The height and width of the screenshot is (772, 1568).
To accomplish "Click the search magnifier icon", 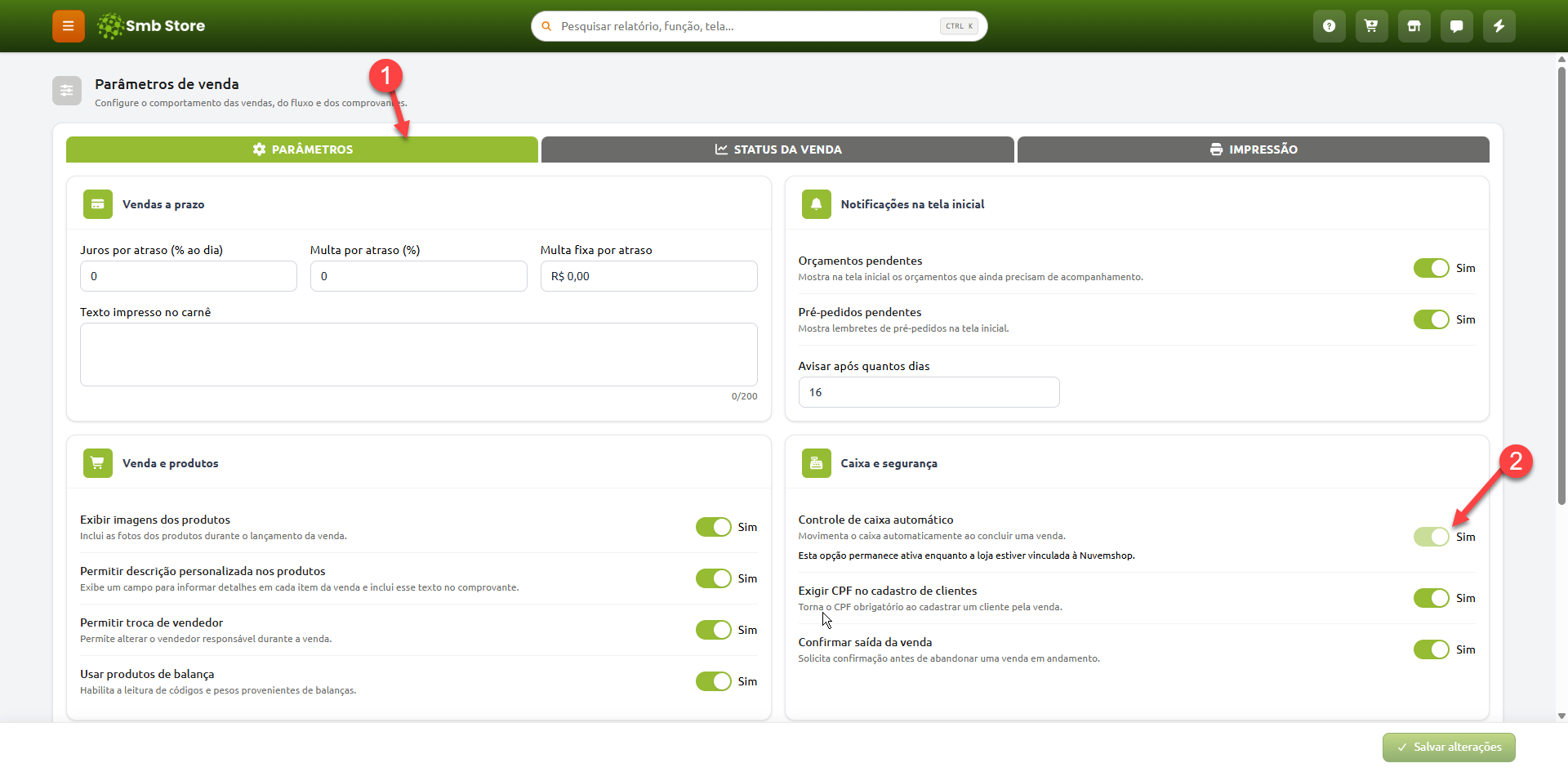I will pyautogui.click(x=546, y=26).
